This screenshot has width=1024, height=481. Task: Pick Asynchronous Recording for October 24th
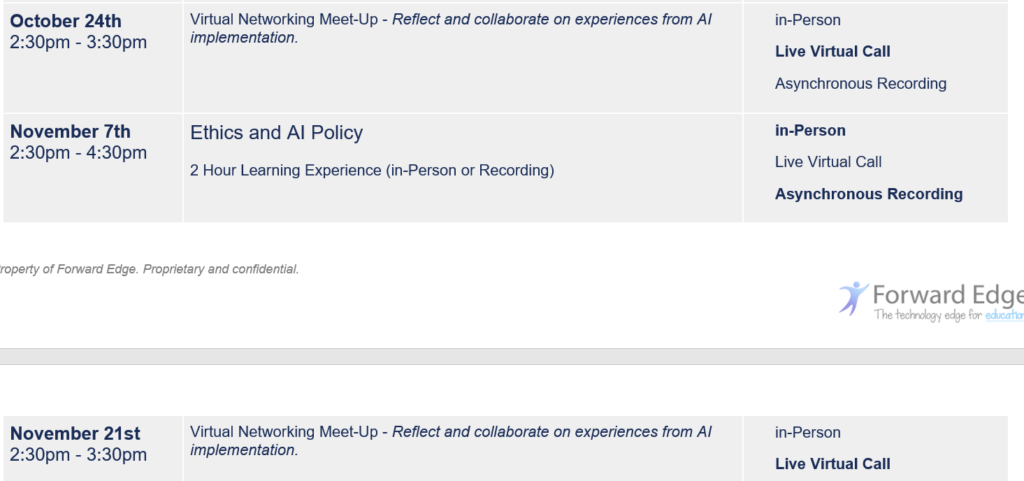point(860,84)
